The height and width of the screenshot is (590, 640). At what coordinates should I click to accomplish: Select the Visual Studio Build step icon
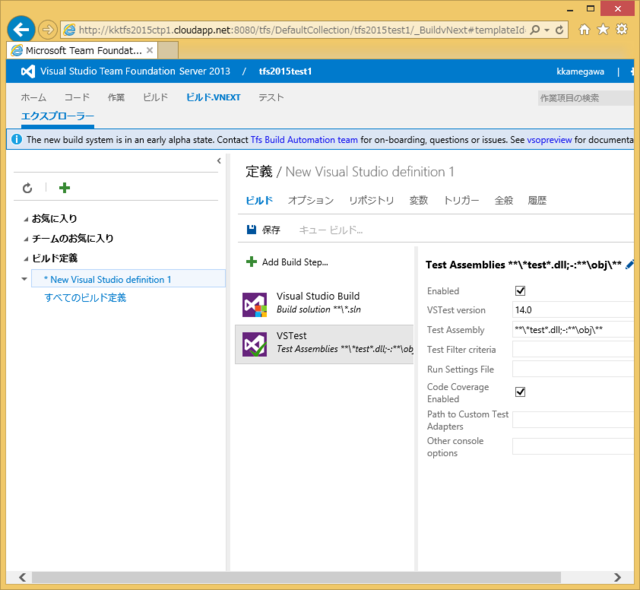click(255, 304)
